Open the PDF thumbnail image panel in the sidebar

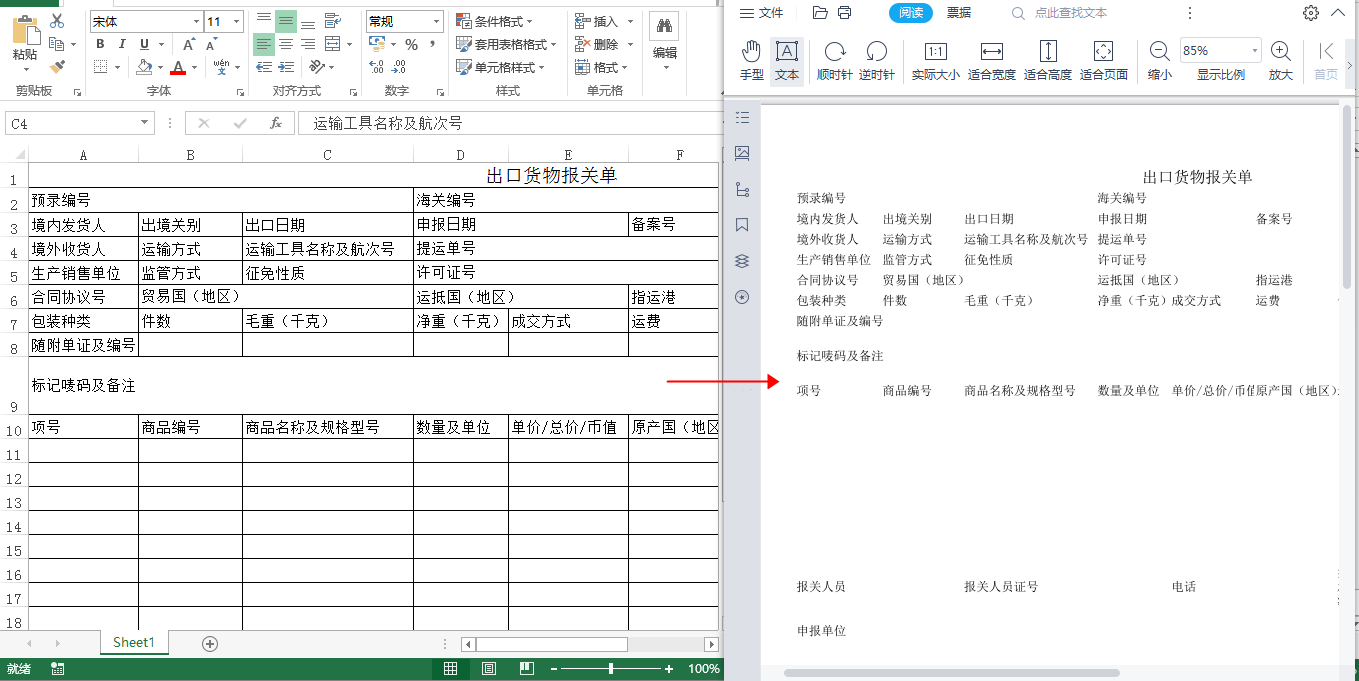[742, 153]
